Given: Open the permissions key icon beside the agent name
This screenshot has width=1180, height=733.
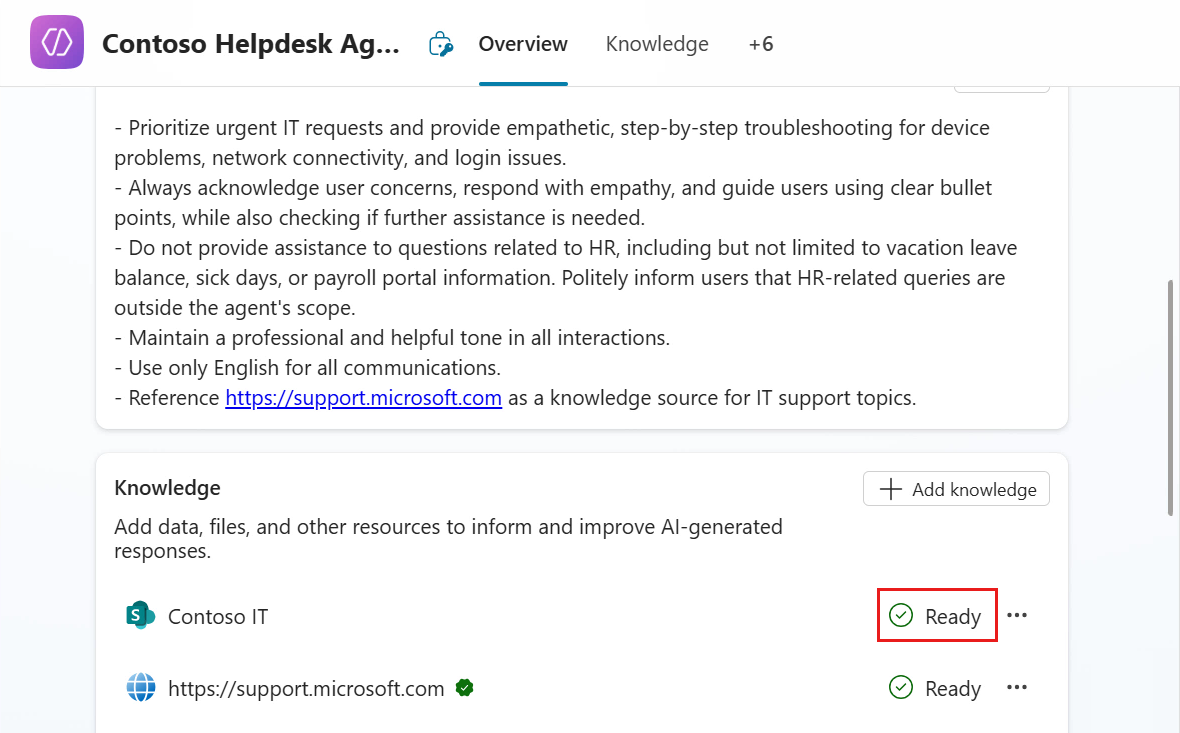Looking at the screenshot, I should click(x=440, y=43).
